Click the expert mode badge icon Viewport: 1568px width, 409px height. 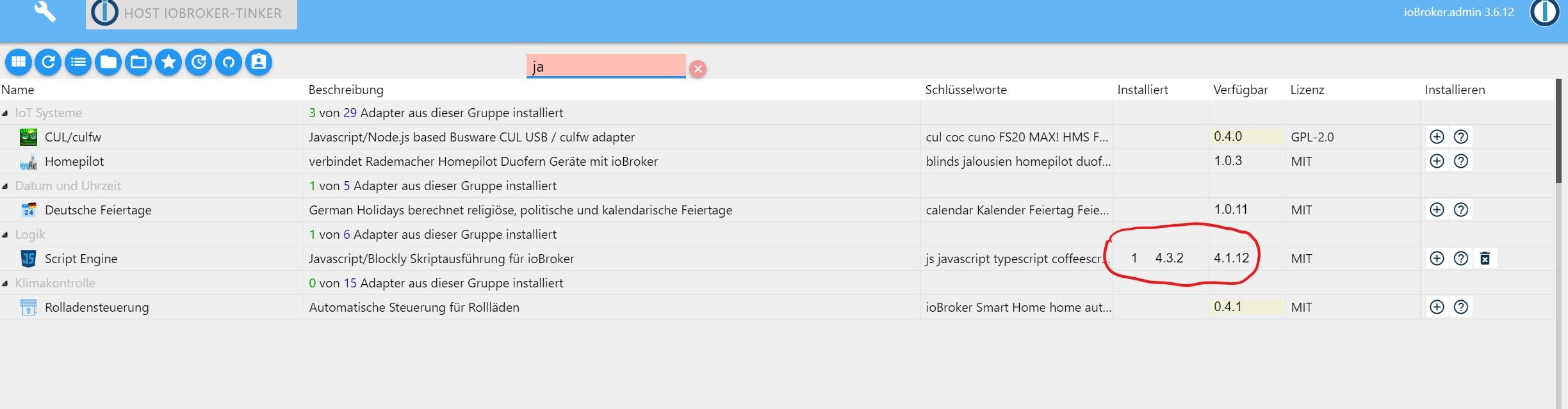click(259, 62)
